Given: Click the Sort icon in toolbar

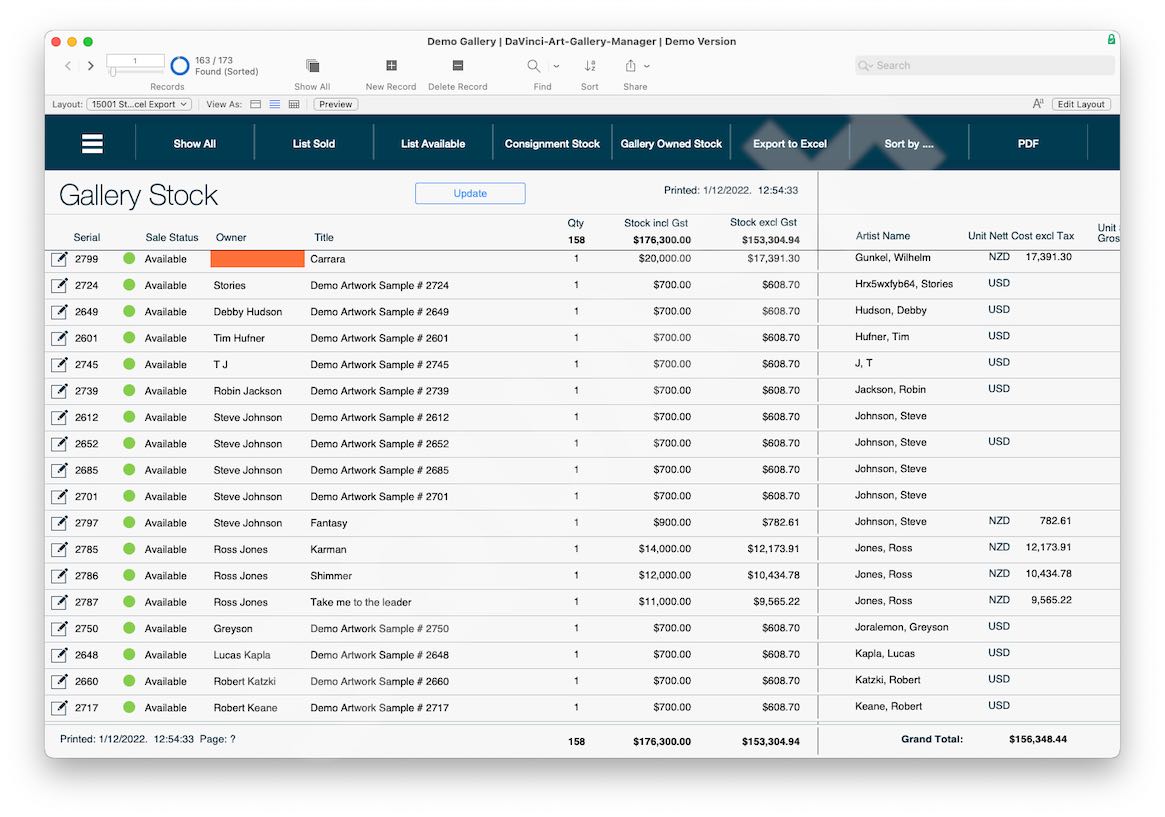Looking at the screenshot, I should click(590, 66).
